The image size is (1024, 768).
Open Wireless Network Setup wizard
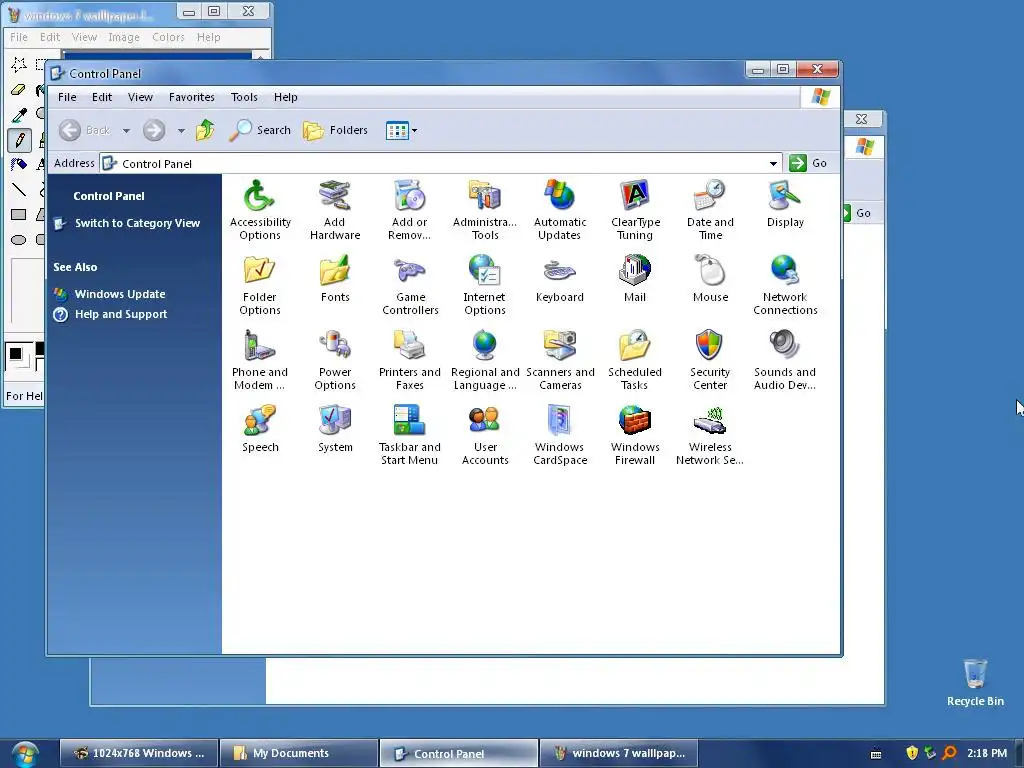click(710, 436)
